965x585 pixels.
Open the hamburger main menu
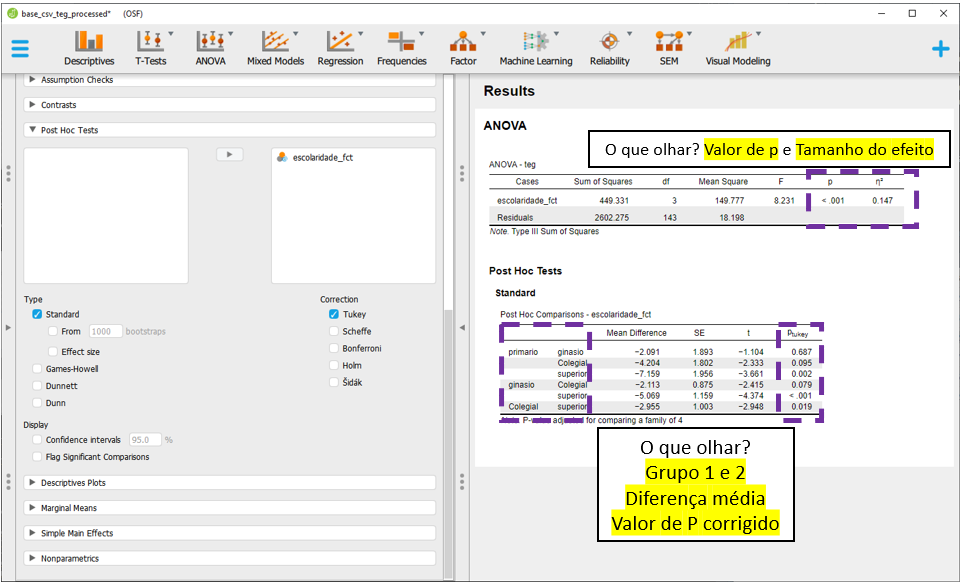[x=20, y=49]
